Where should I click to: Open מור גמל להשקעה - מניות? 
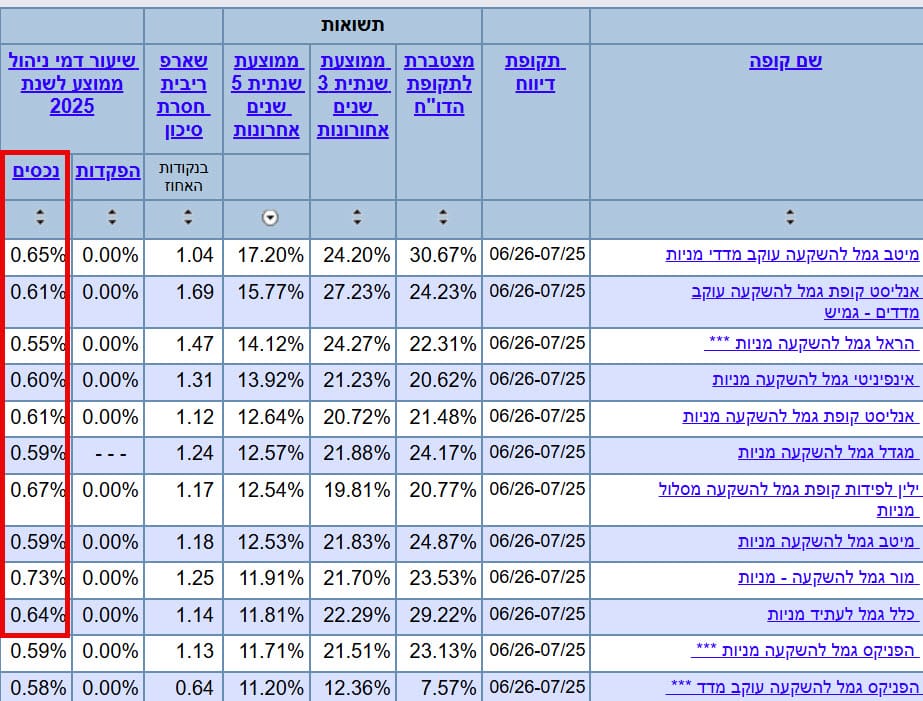(x=828, y=578)
